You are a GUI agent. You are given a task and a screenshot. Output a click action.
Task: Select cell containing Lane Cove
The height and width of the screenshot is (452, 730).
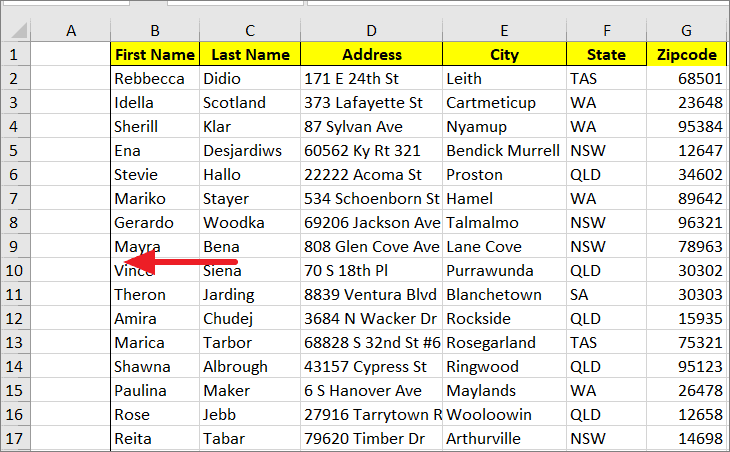[x=504, y=246]
